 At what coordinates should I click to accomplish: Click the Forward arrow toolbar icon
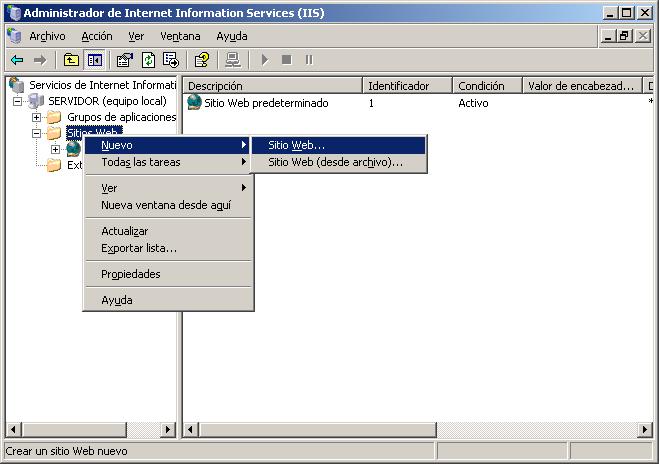(x=40, y=60)
